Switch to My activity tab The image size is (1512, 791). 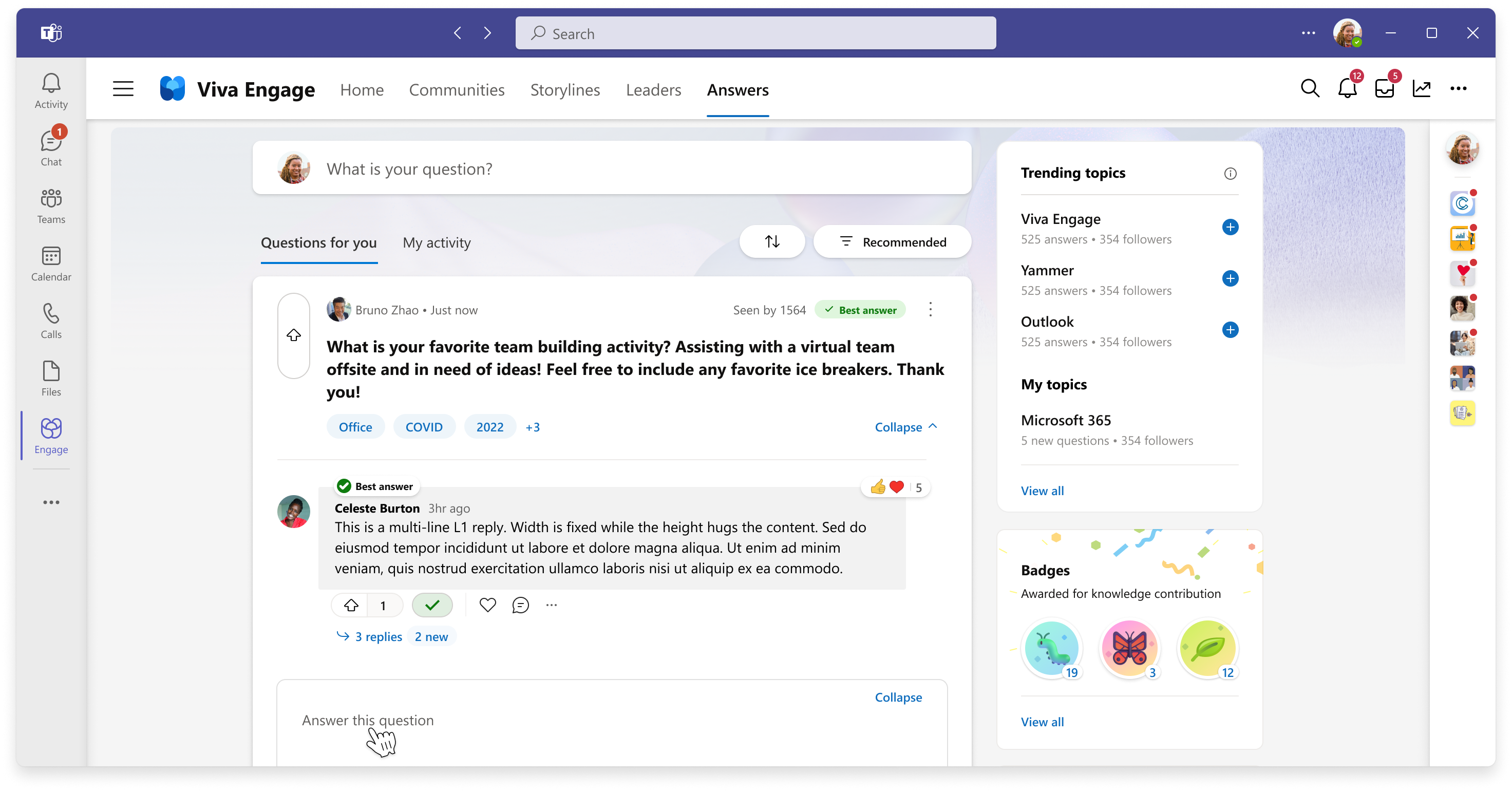[435, 242]
